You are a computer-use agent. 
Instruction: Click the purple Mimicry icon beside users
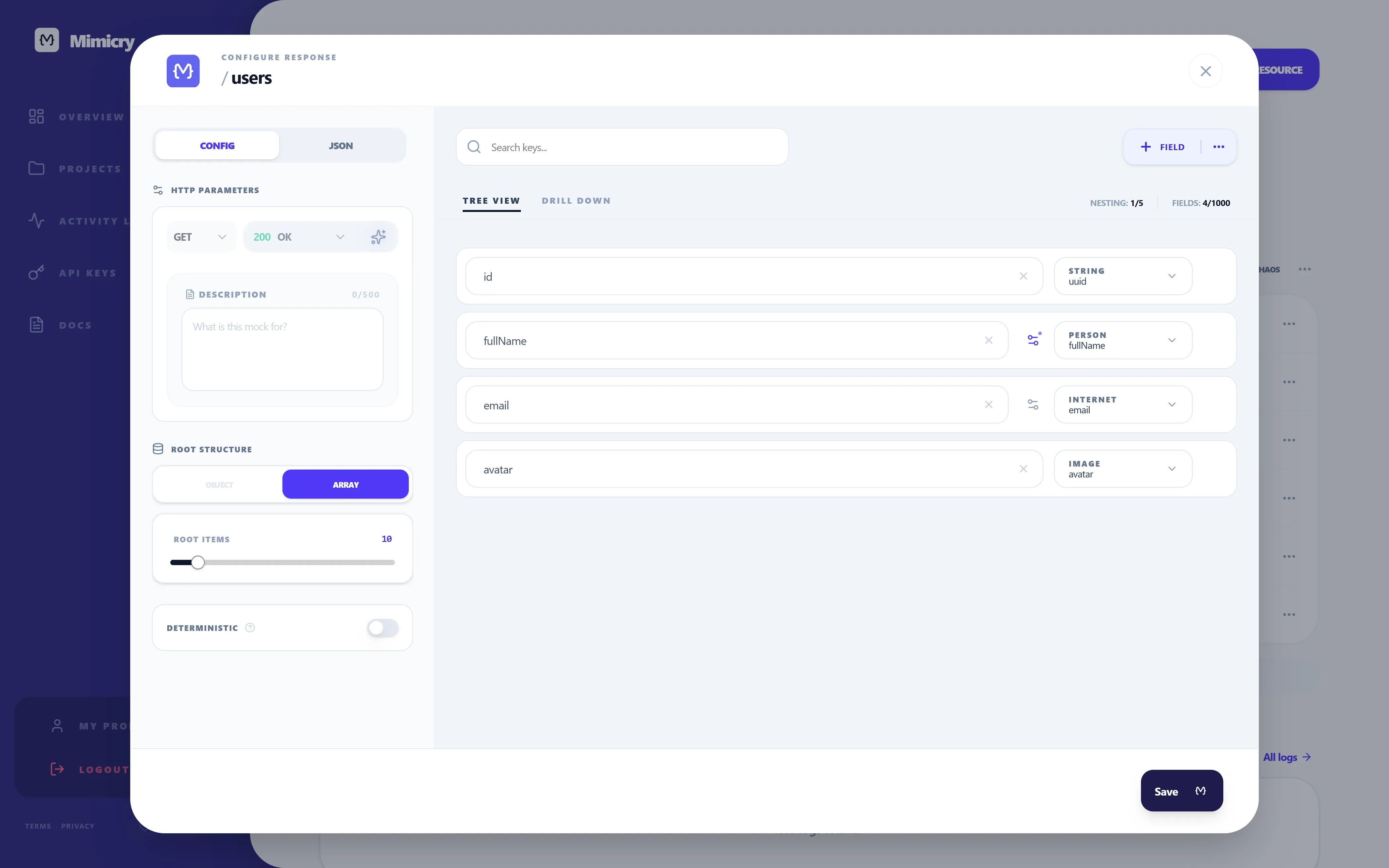click(x=183, y=71)
